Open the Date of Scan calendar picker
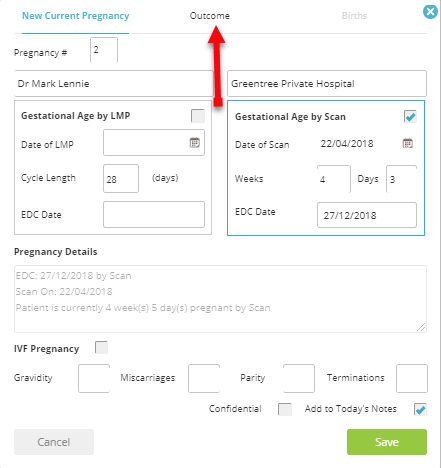441x468 pixels. click(x=407, y=143)
